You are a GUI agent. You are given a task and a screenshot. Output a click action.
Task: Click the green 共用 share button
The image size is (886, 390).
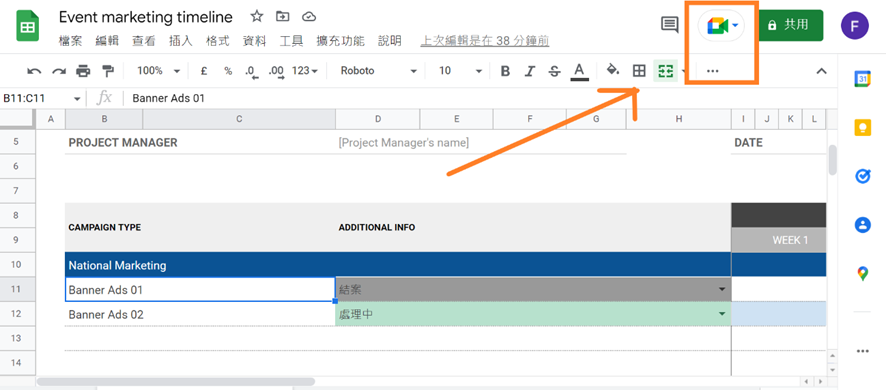[x=790, y=25]
